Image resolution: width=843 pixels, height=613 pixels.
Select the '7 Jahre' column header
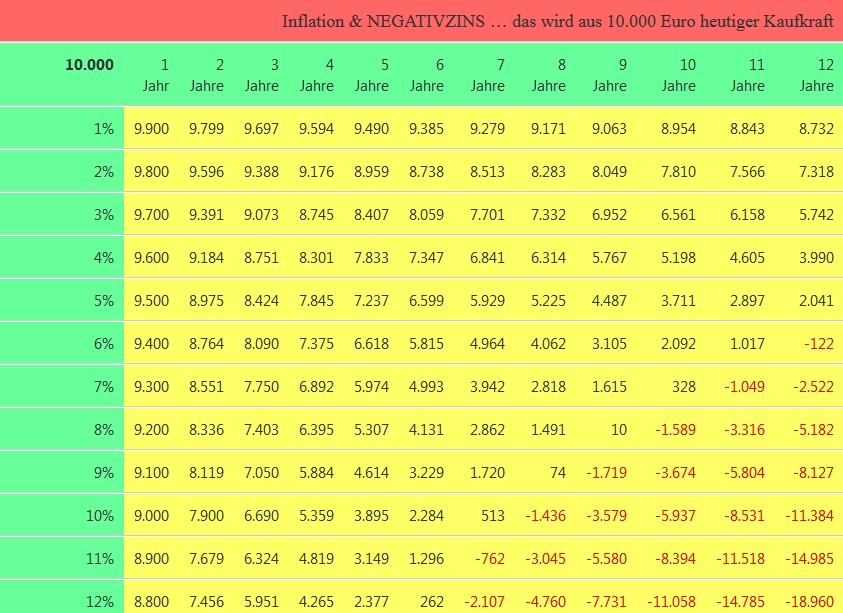(x=488, y=75)
